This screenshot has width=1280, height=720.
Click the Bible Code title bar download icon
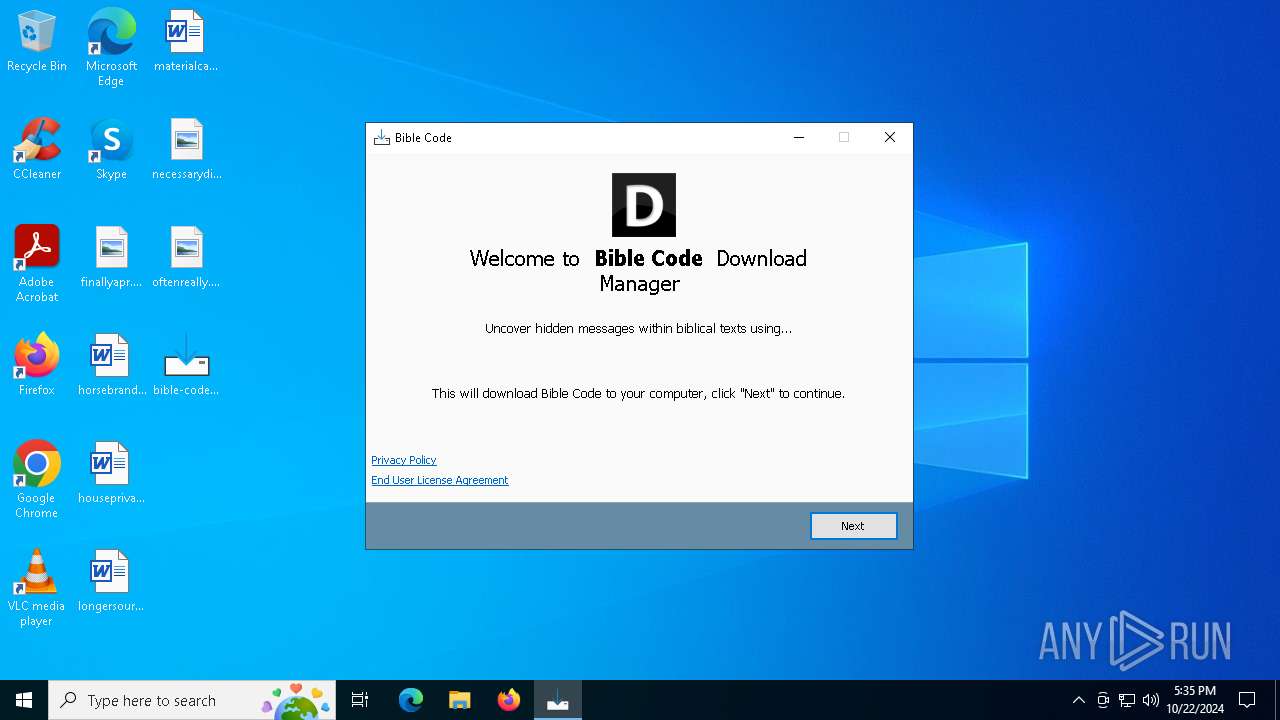pyautogui.click(x=381, y=138)
